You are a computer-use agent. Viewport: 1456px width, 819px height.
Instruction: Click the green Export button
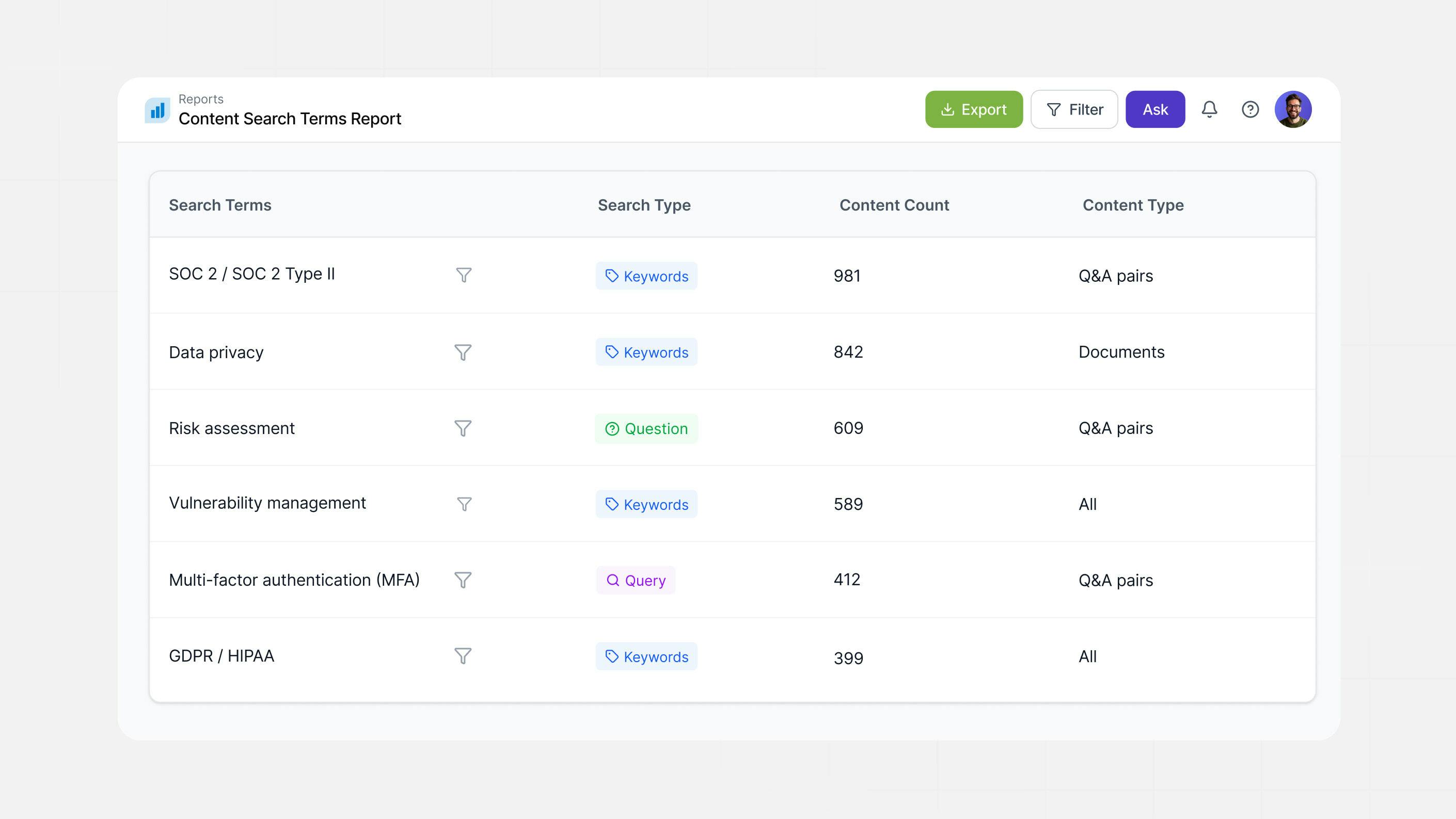click(x=974, y=109)
